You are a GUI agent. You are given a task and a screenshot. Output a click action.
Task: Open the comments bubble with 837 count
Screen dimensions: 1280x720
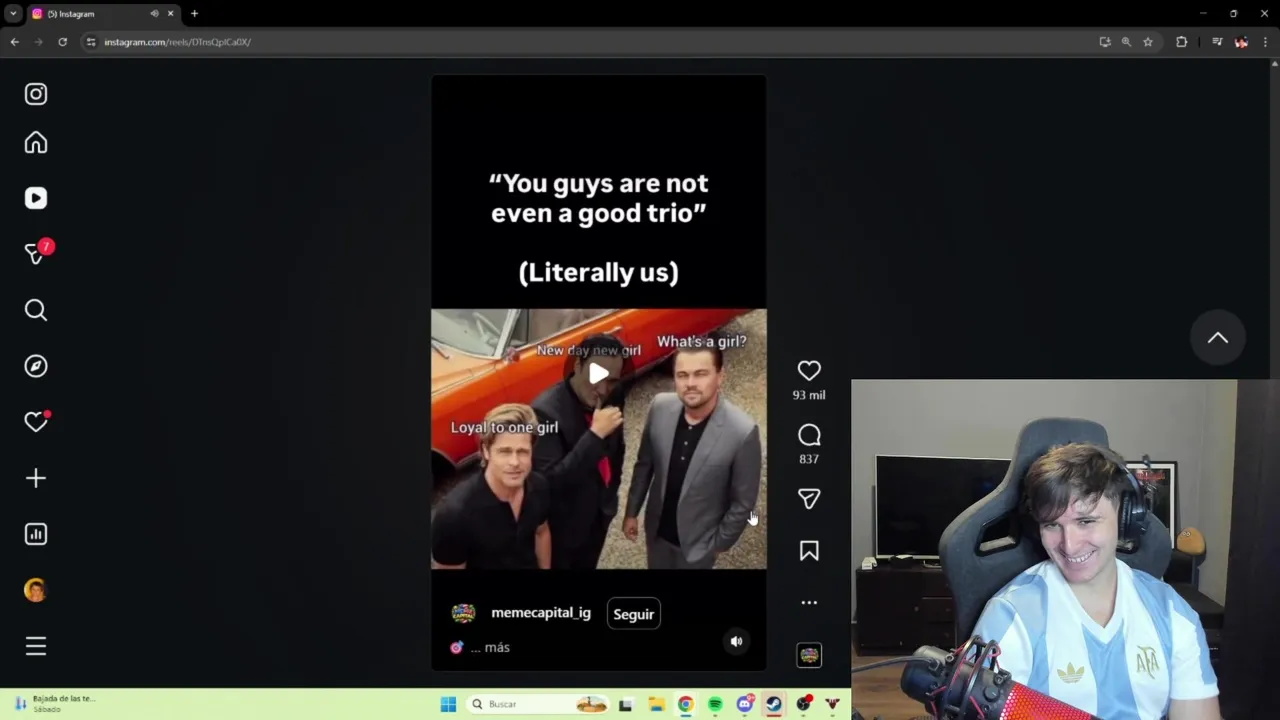809,435
